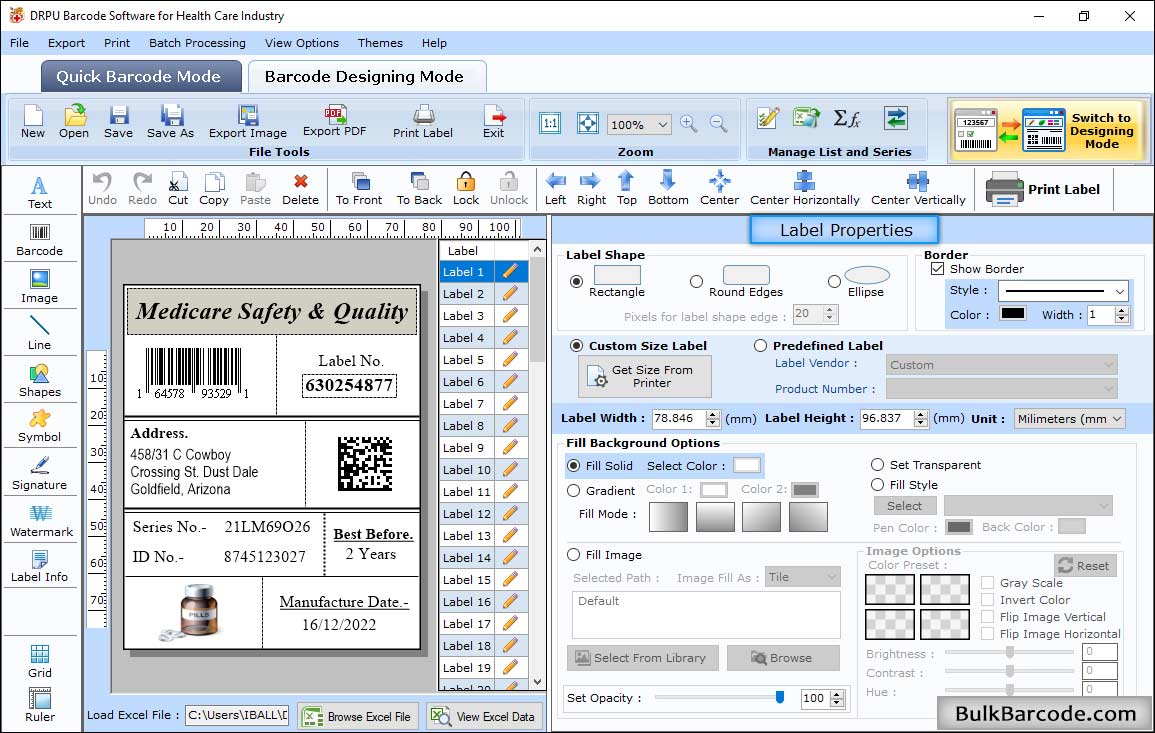Adjust Label Height stepper

[921, 418]
